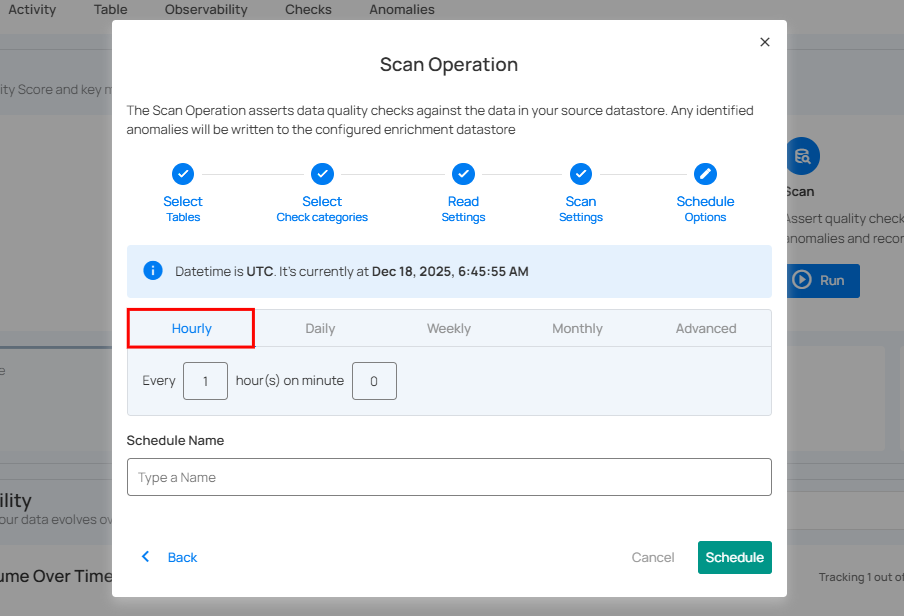The width and height of the screenshot is (904, 616).
Task: Click the minute value input box
Action: 374,381
